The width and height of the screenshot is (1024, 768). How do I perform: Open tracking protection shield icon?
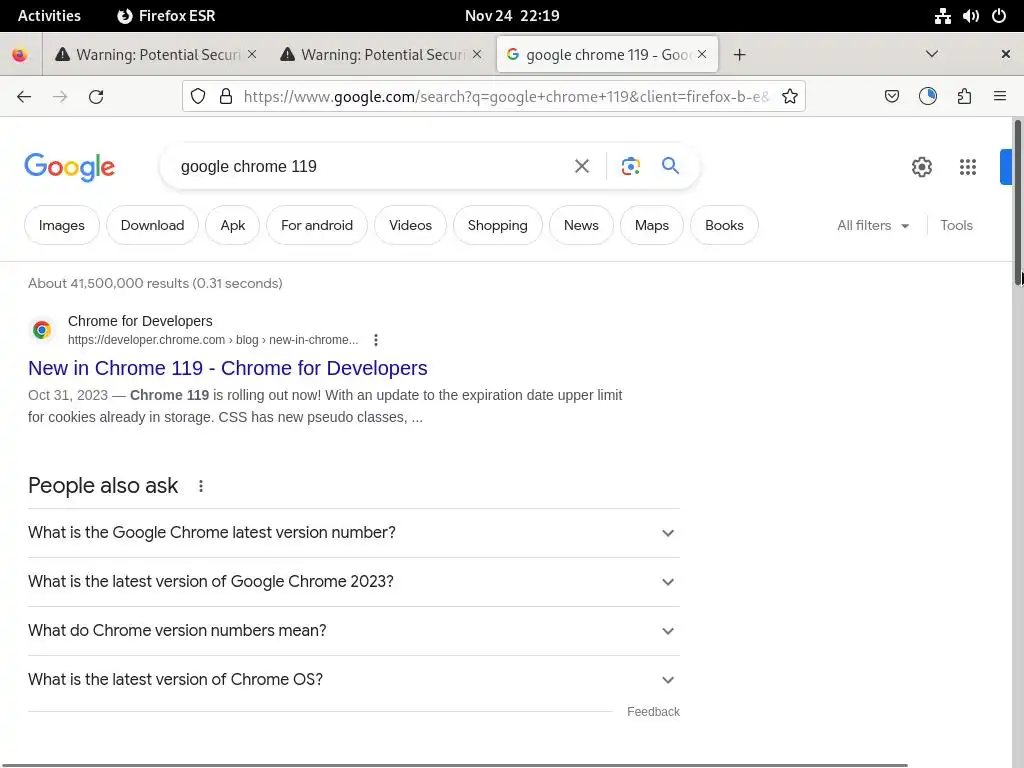pos(198,97)
